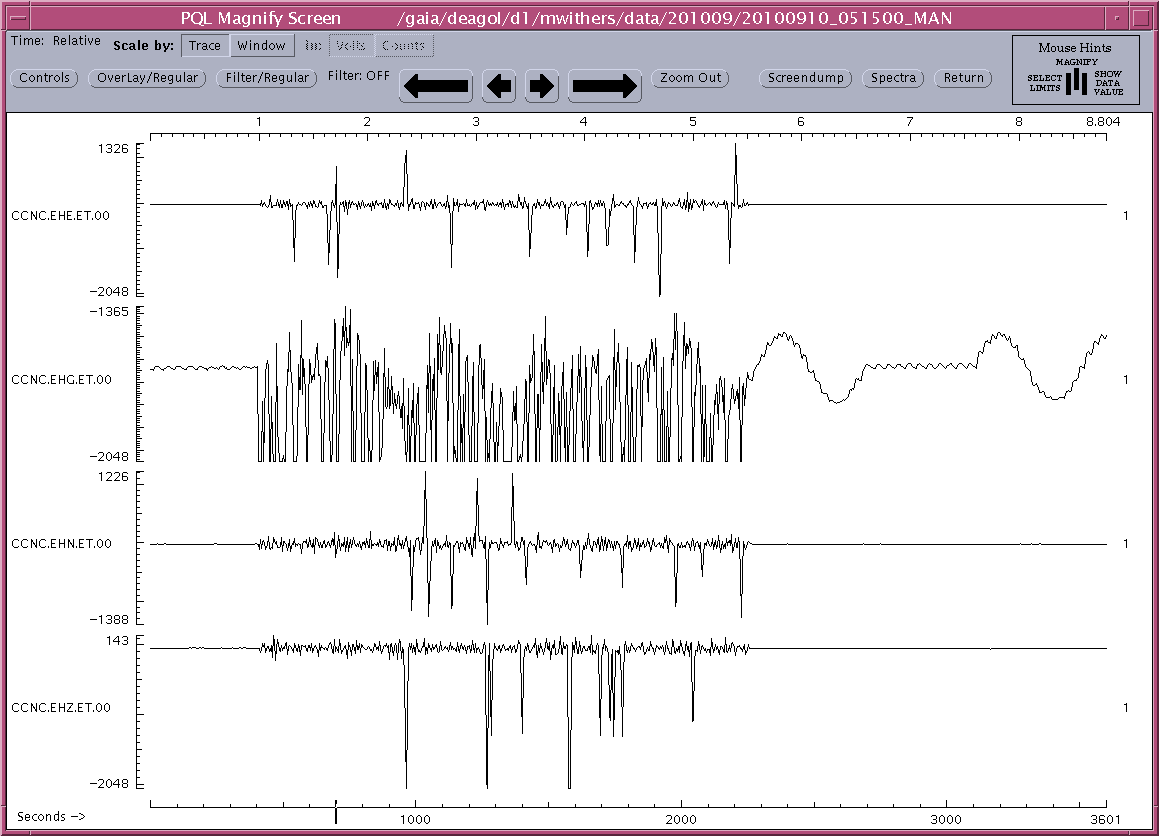Select the CCNC.EHN.ET.00 channel label
The width and height of the screenshot is (1159, 836).
[x=61, y=544]
